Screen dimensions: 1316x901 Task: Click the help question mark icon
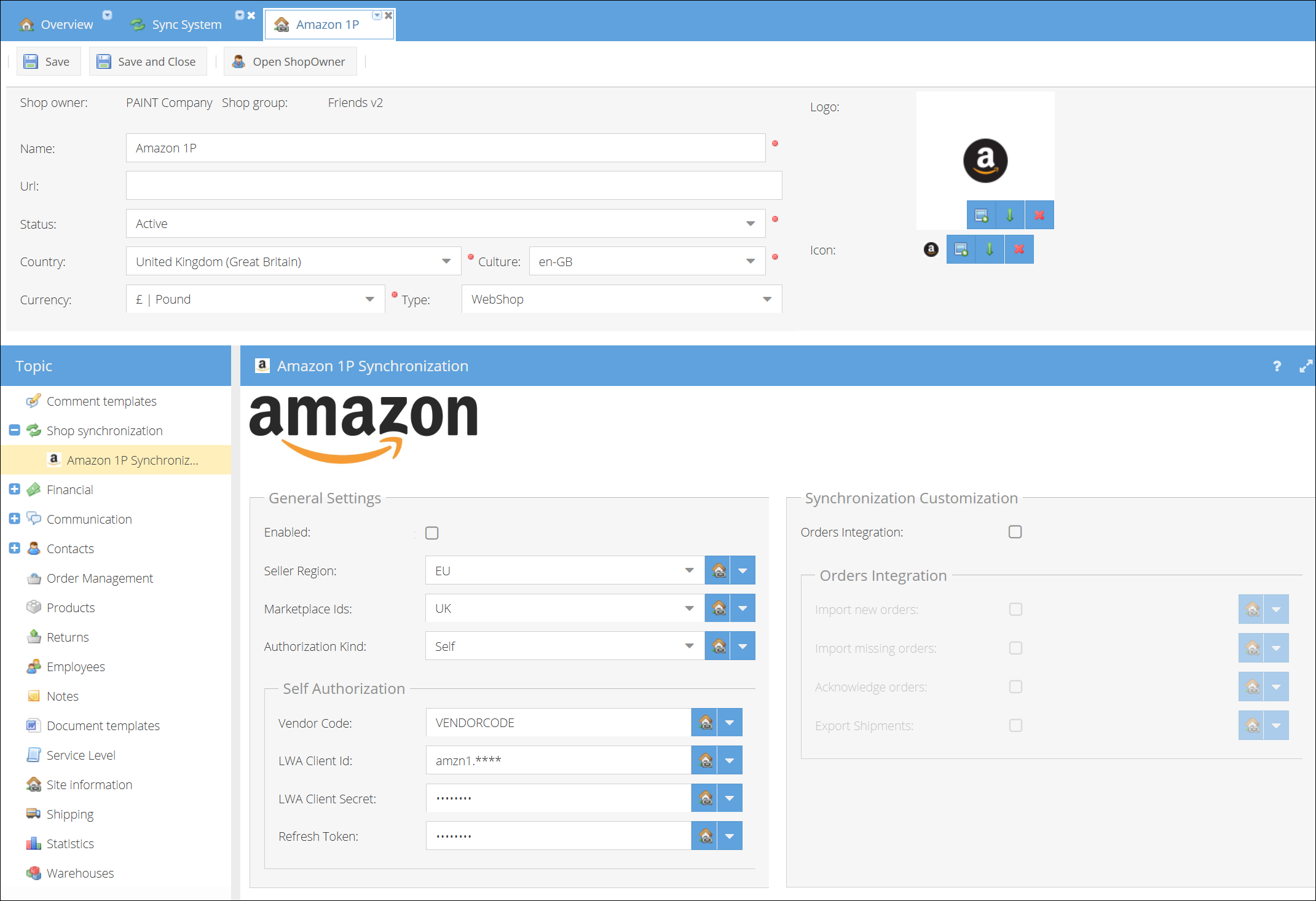1277,366
